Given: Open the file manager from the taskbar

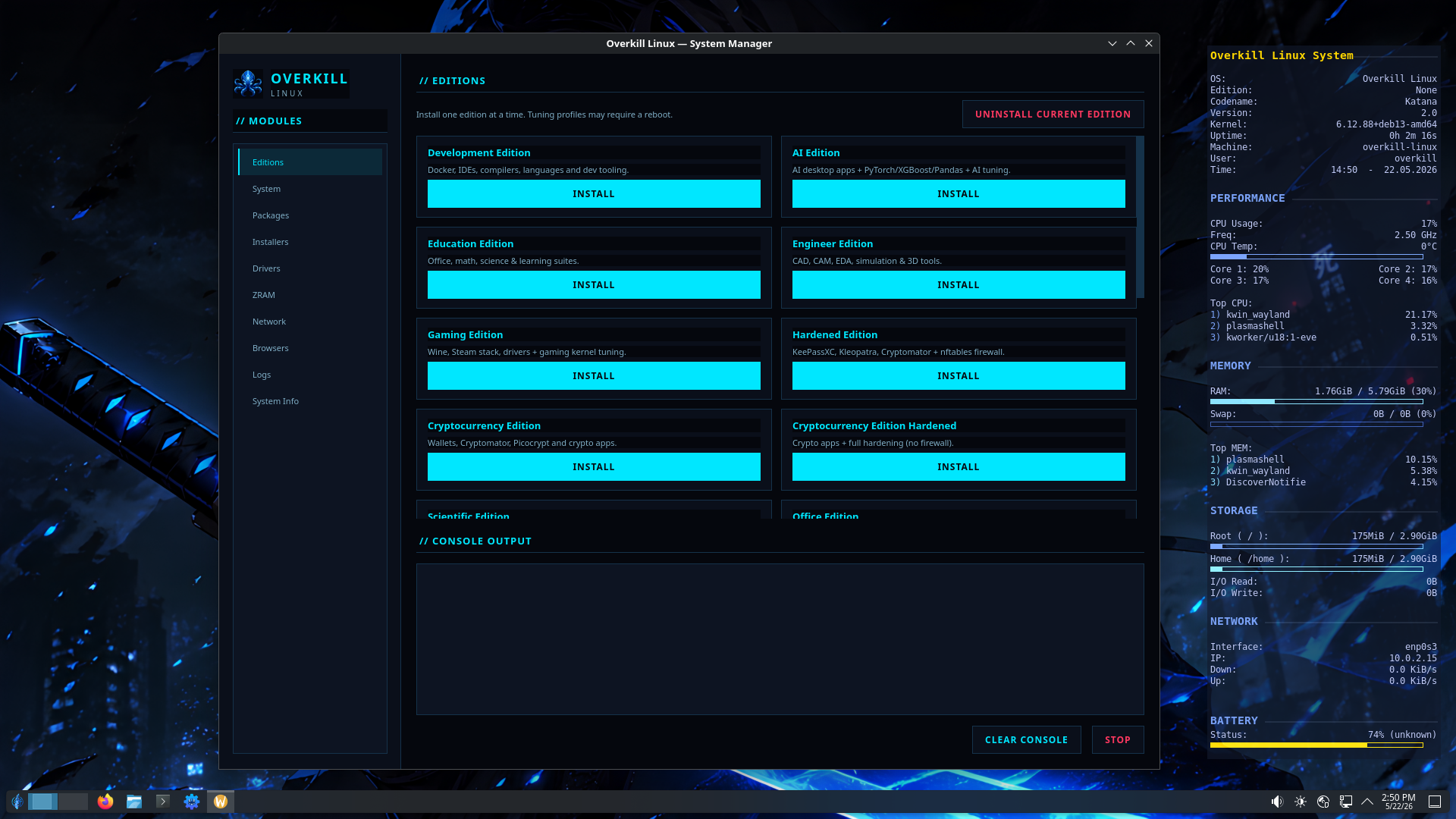Looking at the screenshot, I should click(x=134, y=802).
